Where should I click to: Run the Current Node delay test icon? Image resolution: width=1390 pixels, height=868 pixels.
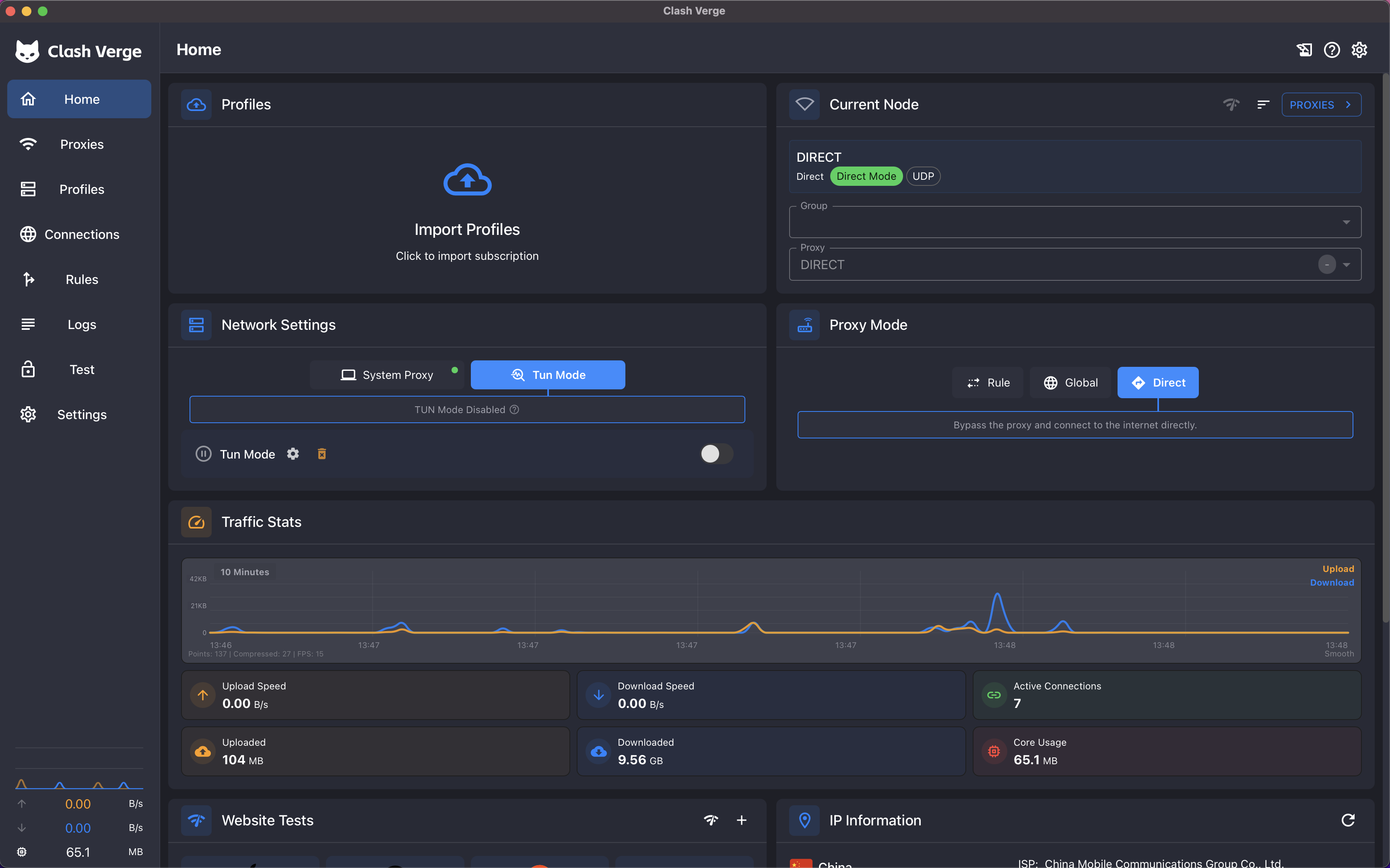(x=1231, y=105)
